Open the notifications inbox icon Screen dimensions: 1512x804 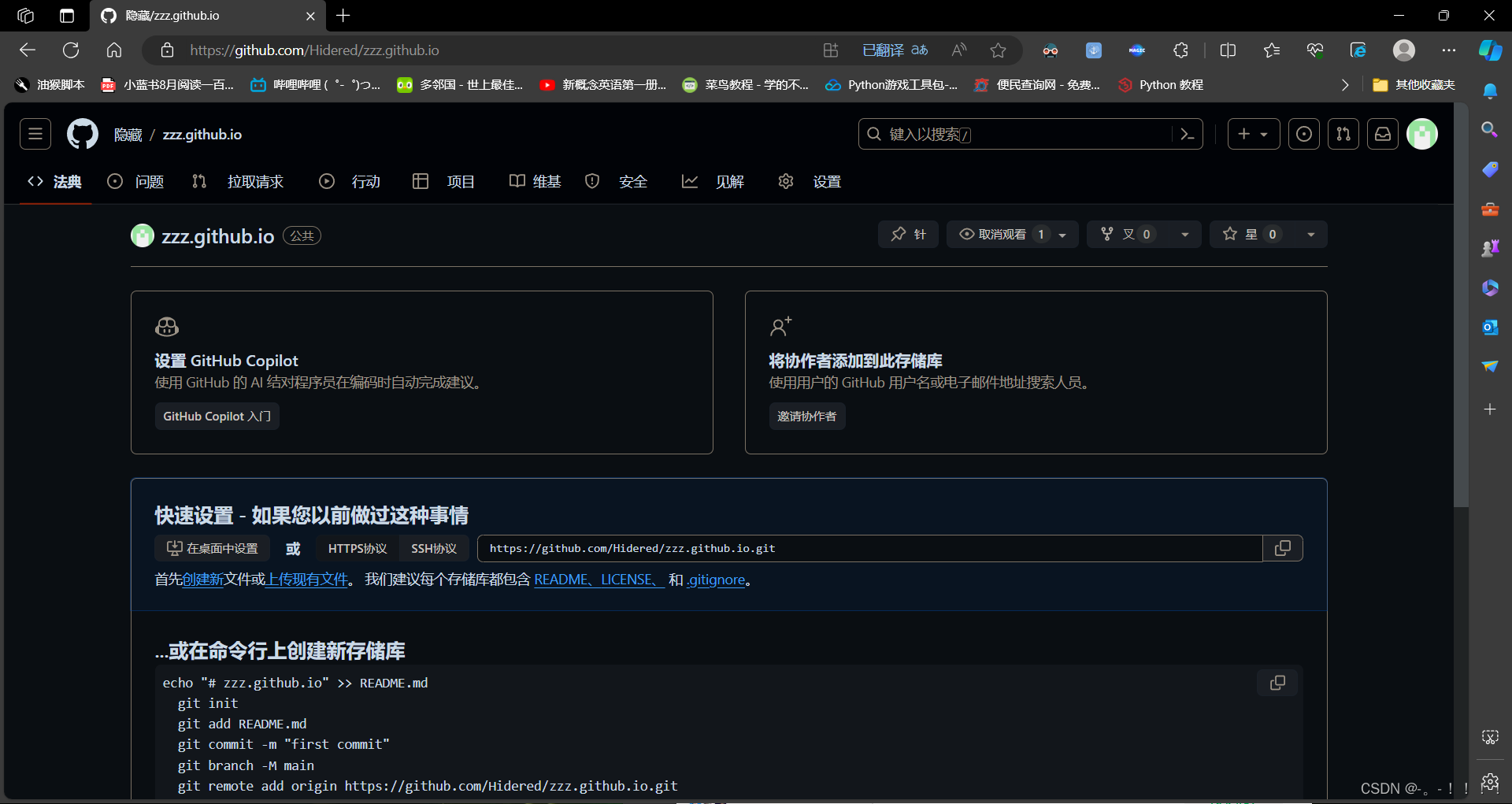pyautogui.click(x=1383, y=134)
